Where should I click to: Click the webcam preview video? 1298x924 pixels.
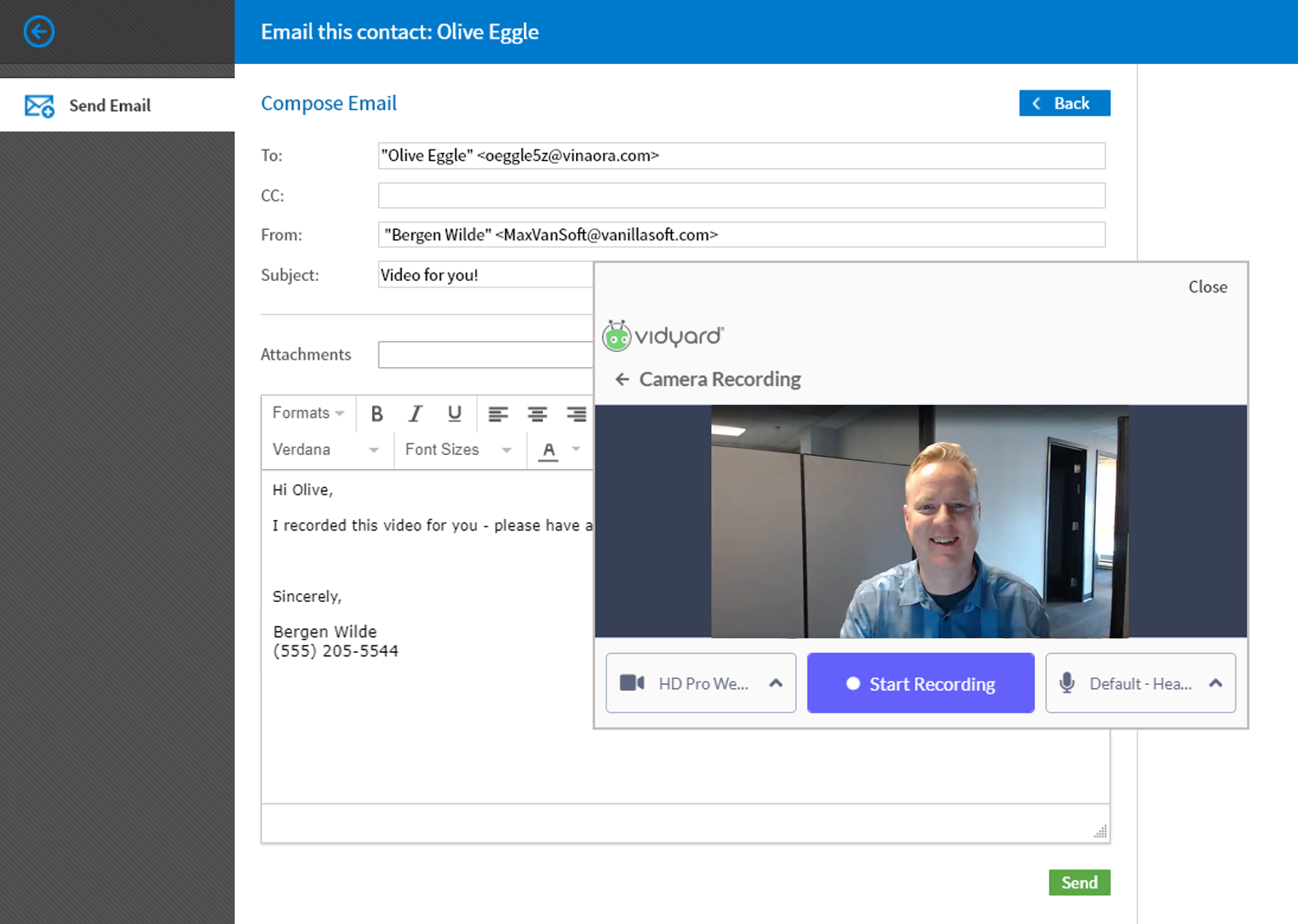click(919, 522)
